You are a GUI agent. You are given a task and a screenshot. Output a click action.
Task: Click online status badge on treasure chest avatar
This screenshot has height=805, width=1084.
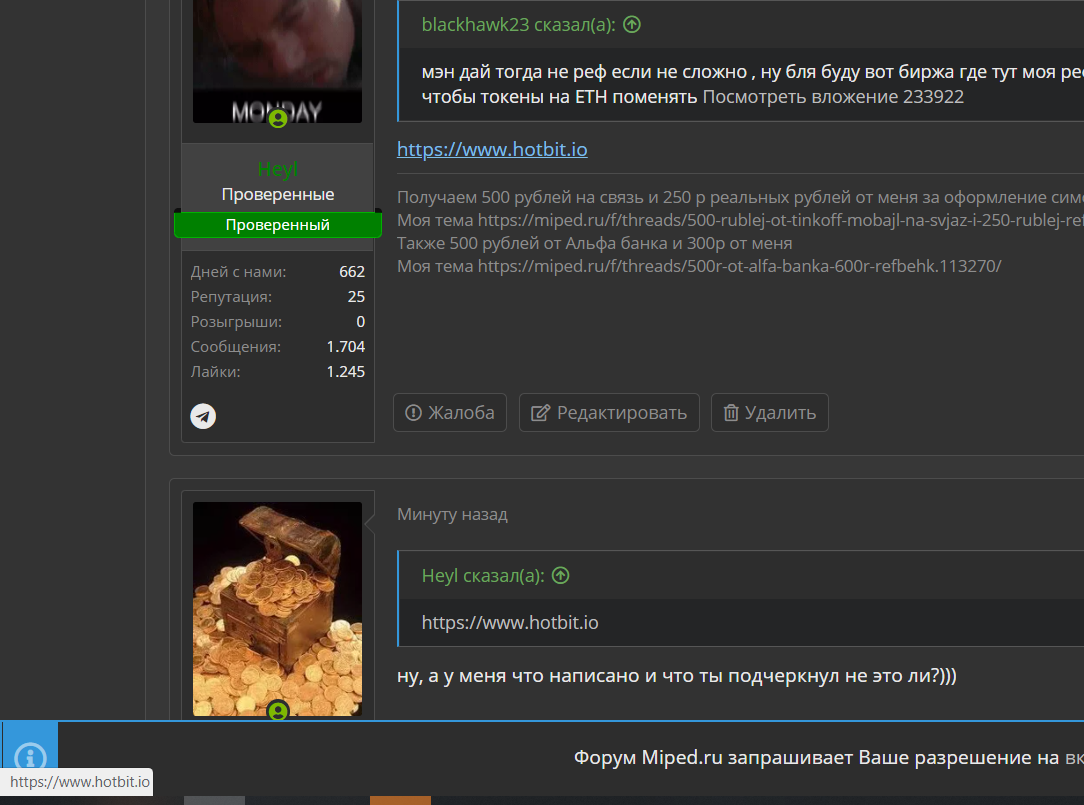click(x=278, y=711)
